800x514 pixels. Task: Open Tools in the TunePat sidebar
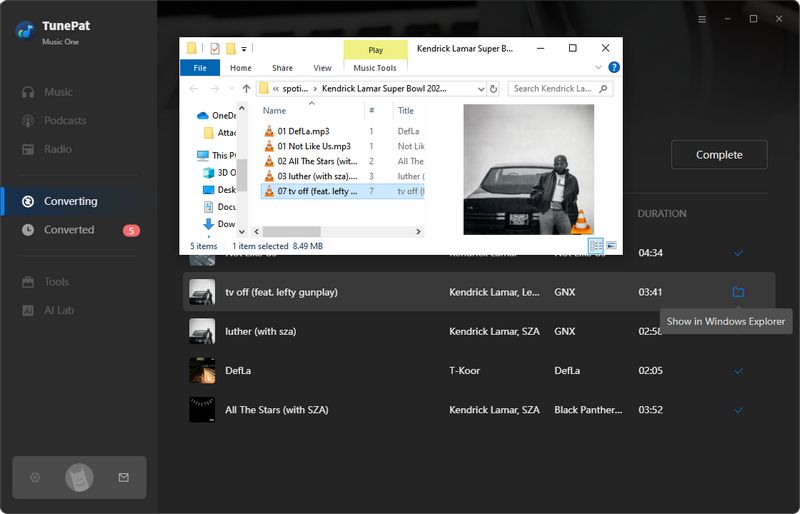click(x=56, y=282)
